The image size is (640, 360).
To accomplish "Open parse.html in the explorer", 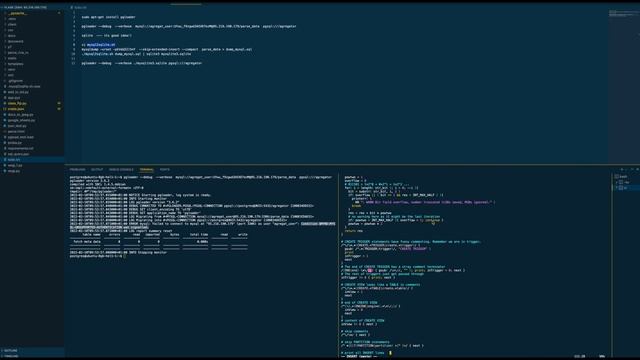I will pyautogui.click(x=16, y=131).
